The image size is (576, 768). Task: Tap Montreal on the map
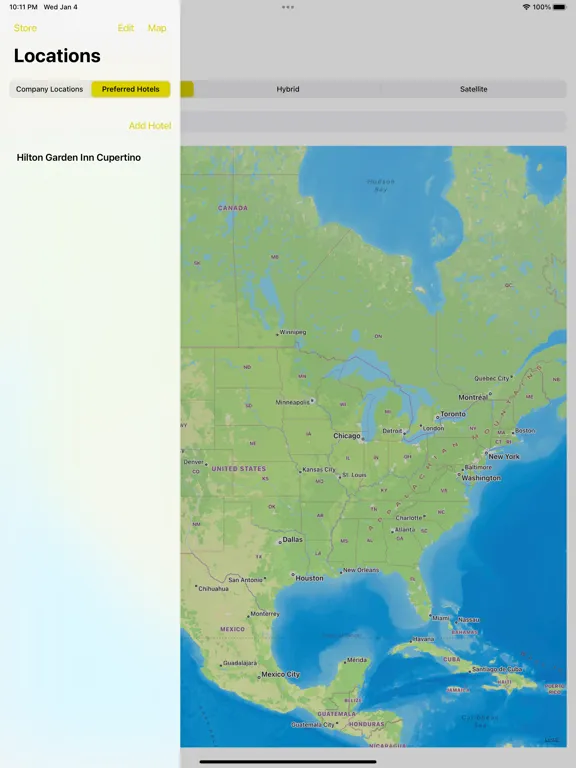[x=473, y=398]
